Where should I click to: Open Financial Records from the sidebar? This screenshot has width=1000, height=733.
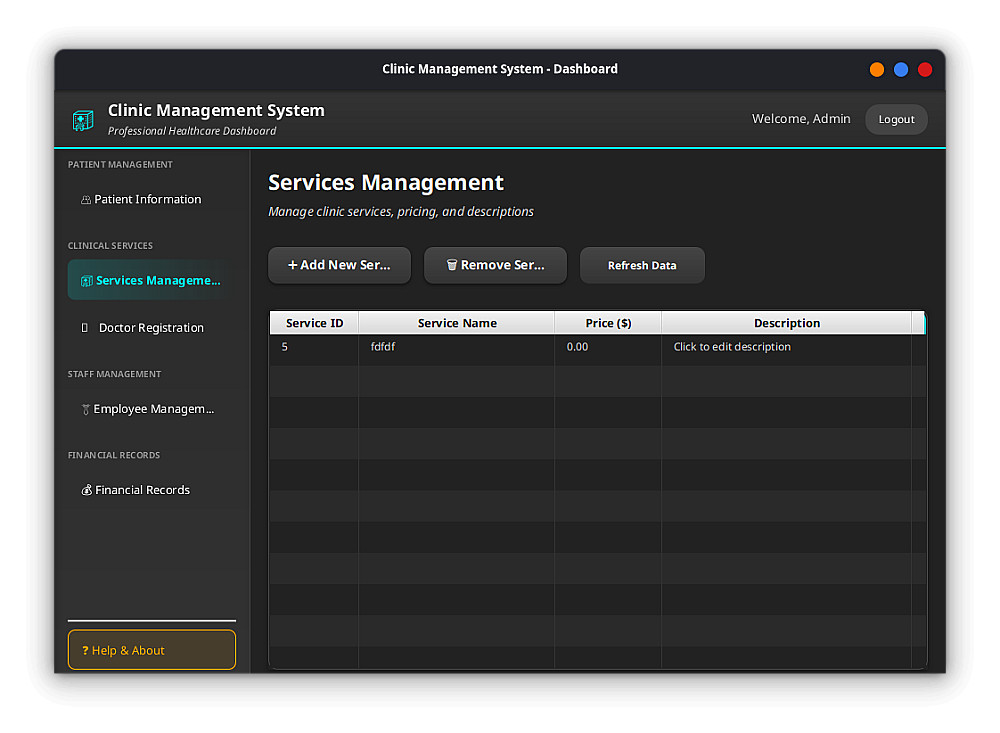coord(142,491)
